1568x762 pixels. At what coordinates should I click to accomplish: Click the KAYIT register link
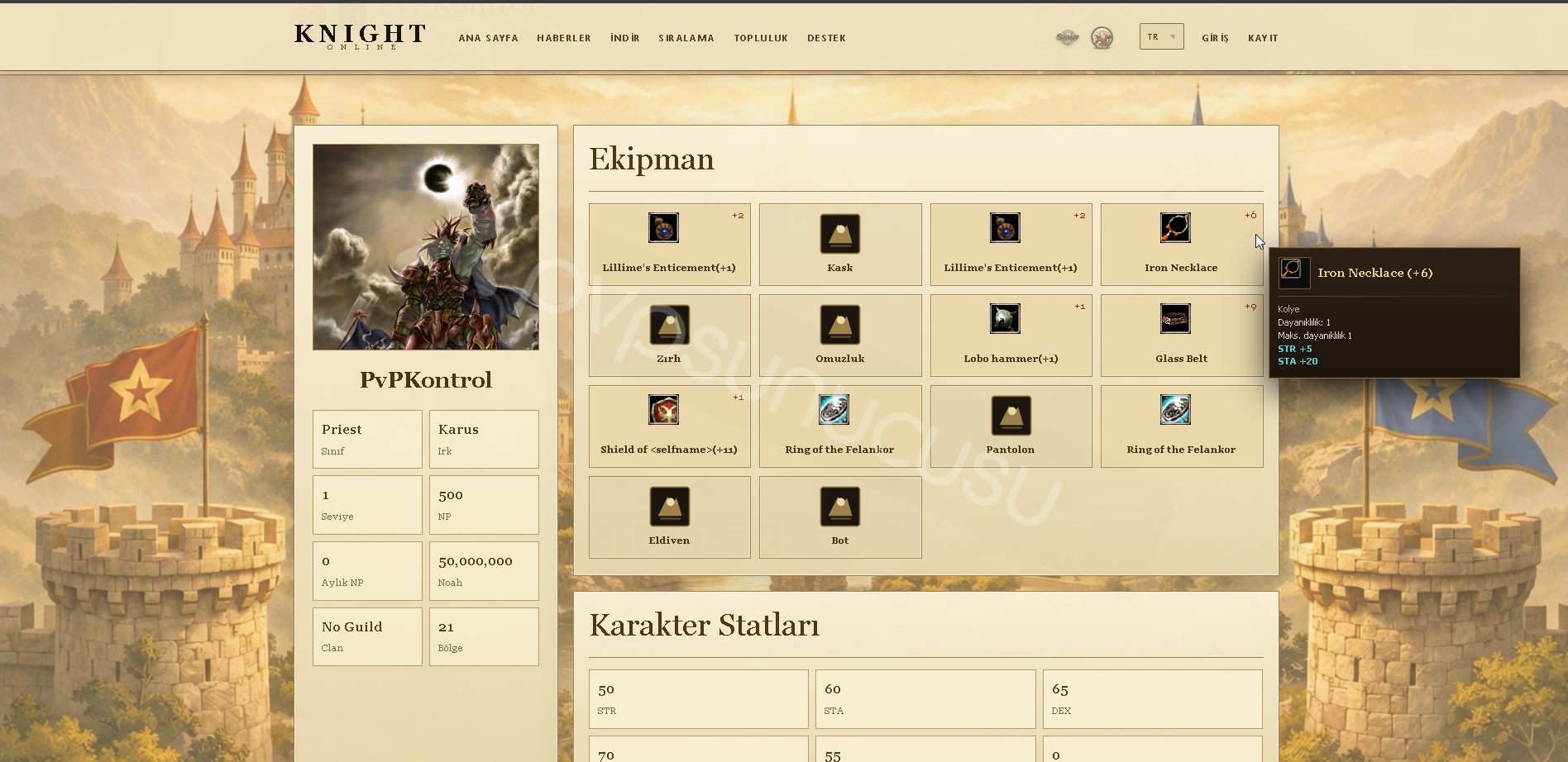1263,38
